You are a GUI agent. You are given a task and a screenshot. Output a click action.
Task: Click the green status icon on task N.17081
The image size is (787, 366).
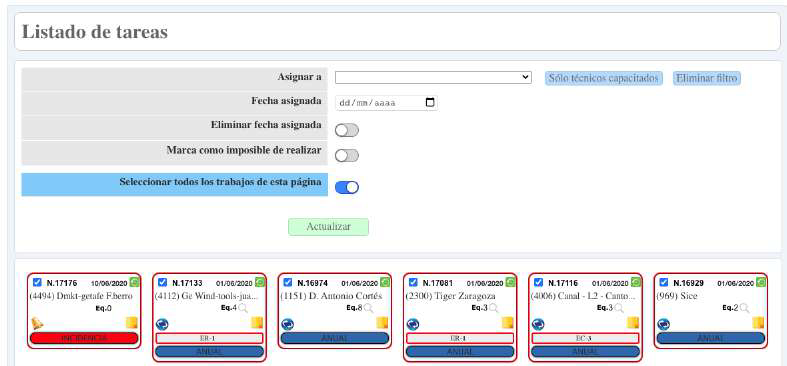click(510, 282)
